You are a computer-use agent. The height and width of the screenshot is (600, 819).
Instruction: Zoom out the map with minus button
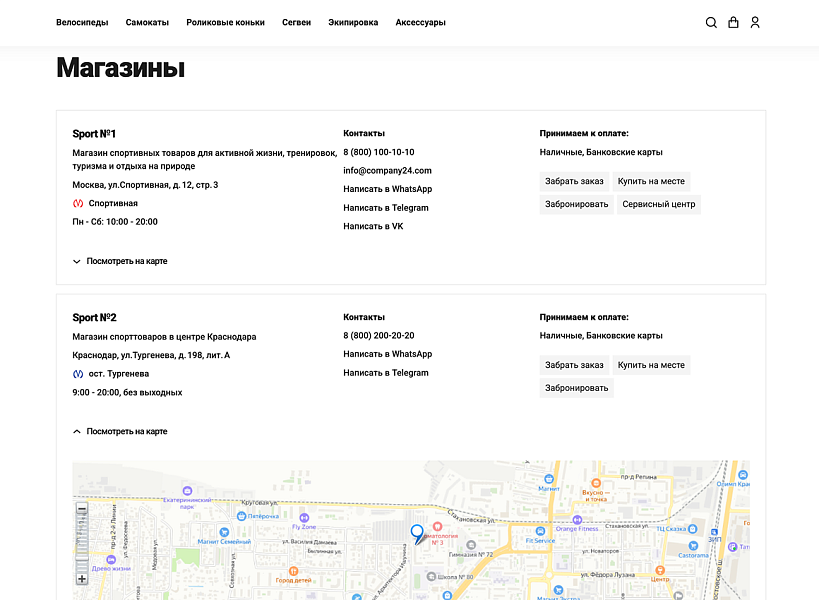pyautogui.click(x=82, y=510)
